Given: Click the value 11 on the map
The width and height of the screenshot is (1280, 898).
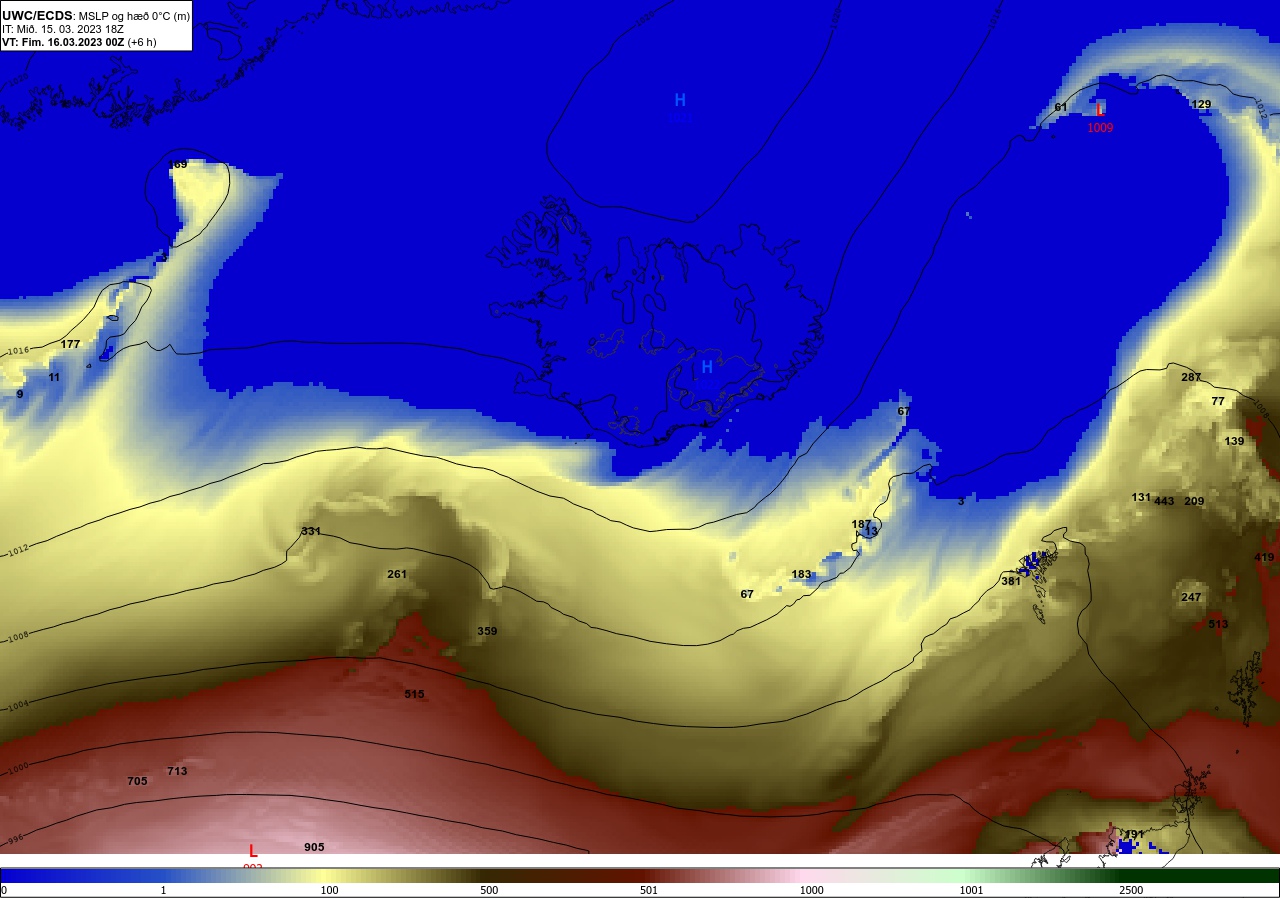Looking at the screenshot, I should [54, 377].
